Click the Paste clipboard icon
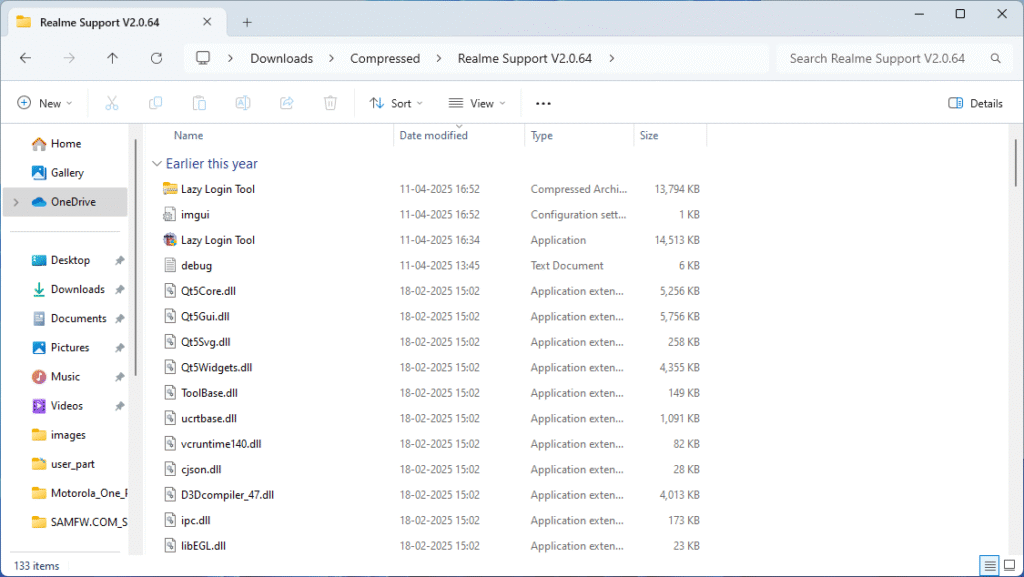Screen dimensions: 1024x577 [199, 103]
